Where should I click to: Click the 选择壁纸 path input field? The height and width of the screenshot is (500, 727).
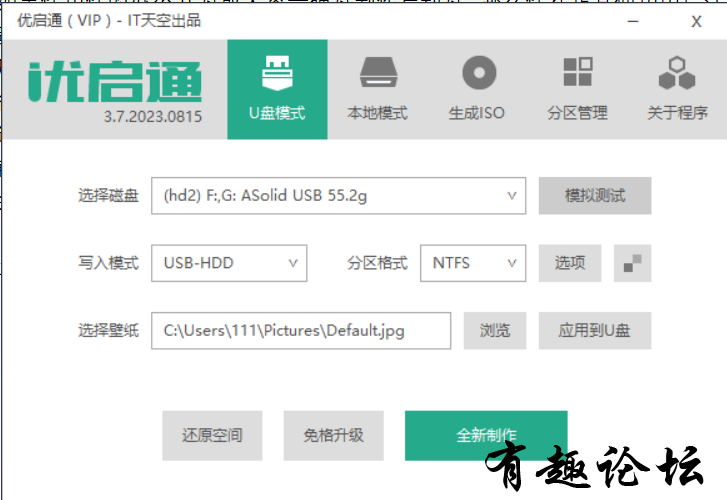(x=301, y=331)
